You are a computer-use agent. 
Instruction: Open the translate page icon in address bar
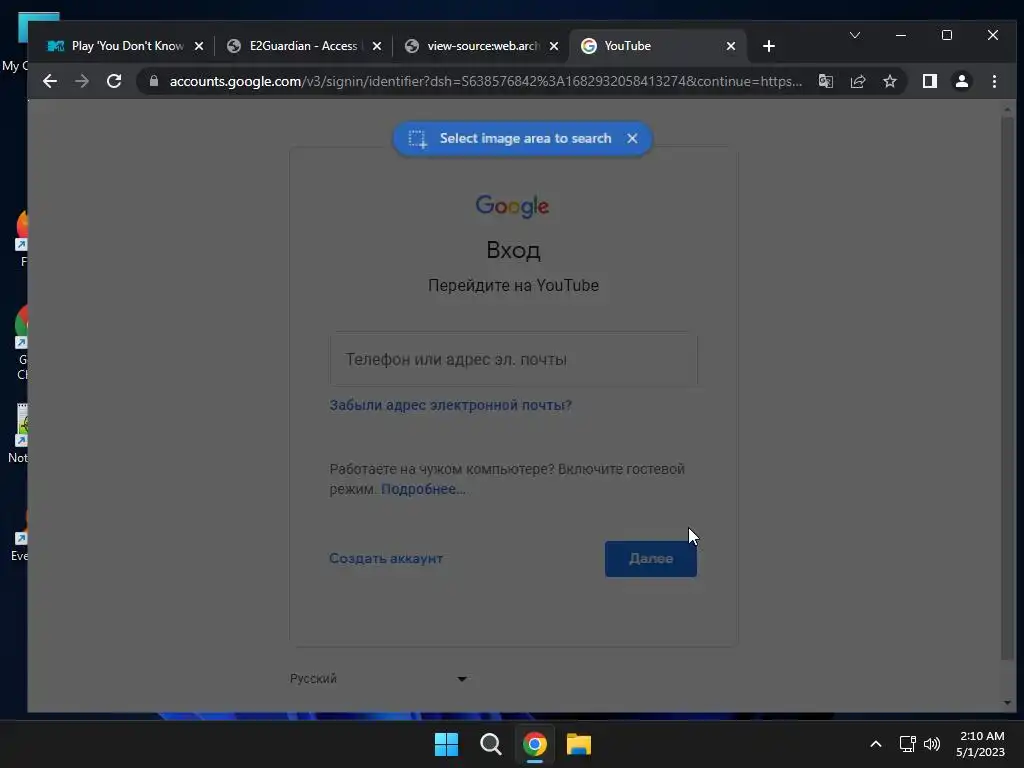coord(826,81)
